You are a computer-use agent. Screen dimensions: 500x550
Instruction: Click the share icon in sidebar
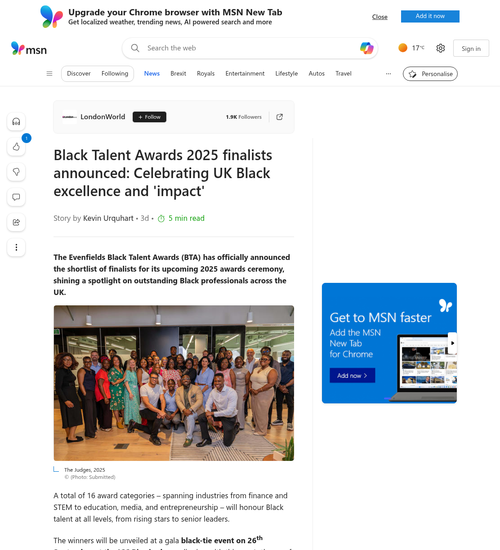coord(16,222)
